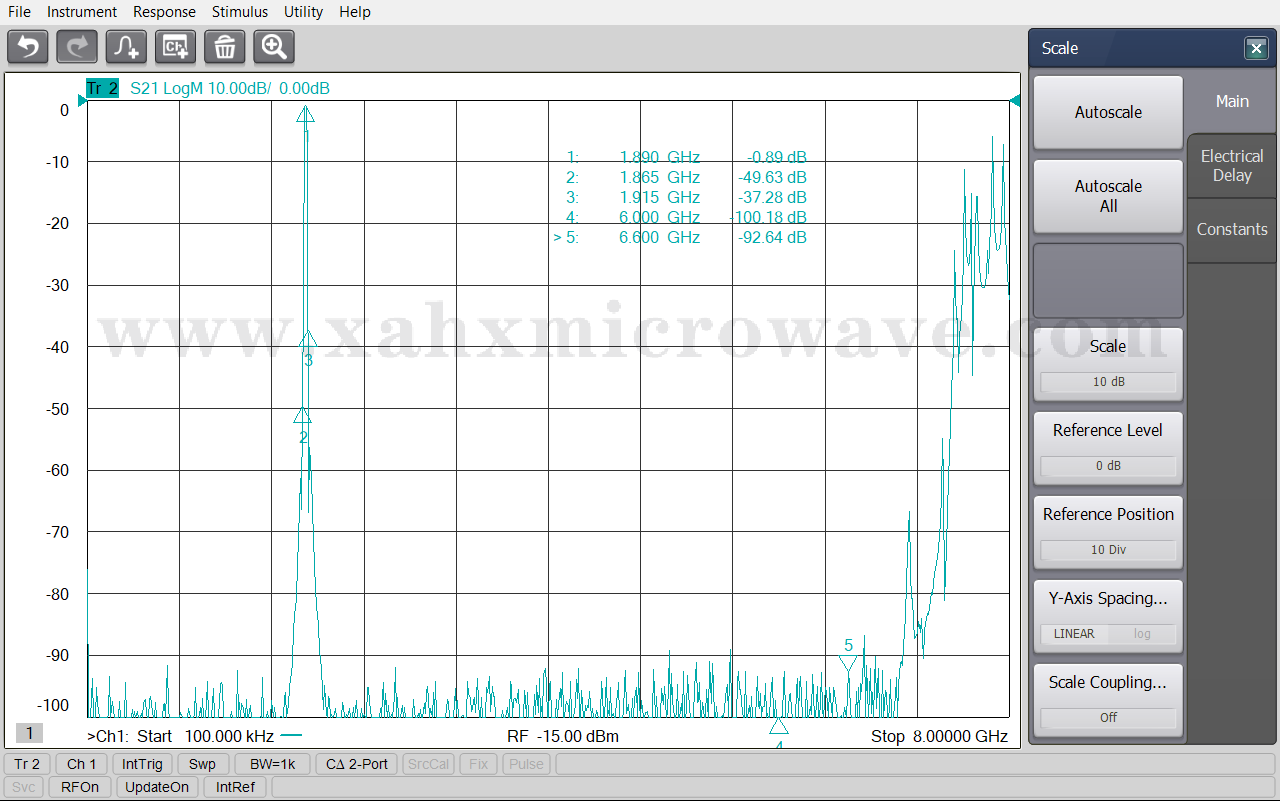1280x801 pixels.
Task: Open the Help menu
Action: tap(355, 12)
